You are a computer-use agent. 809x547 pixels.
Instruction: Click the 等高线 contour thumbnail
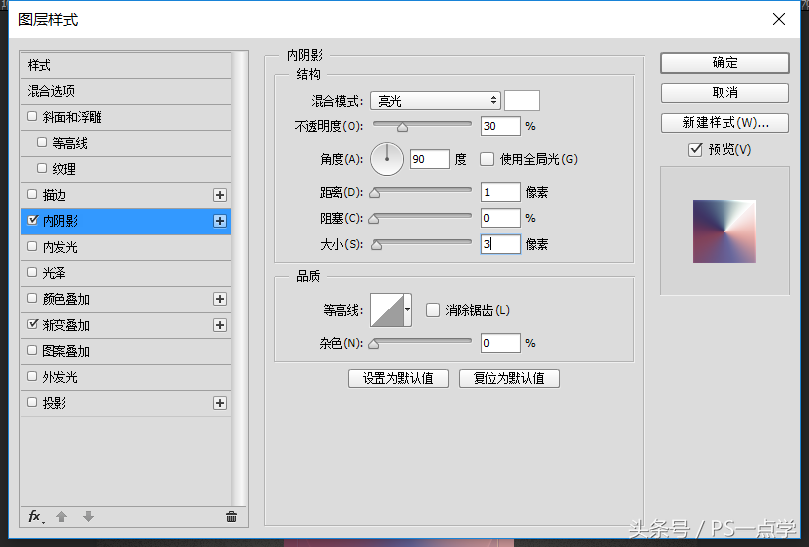pyautogui.click(x=387, y=310)
